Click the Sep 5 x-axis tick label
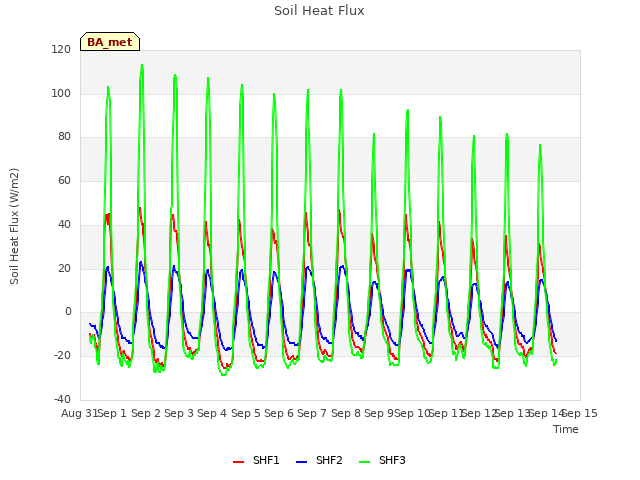This screenshot has width=640, height=480. click(x=246, y=413)
